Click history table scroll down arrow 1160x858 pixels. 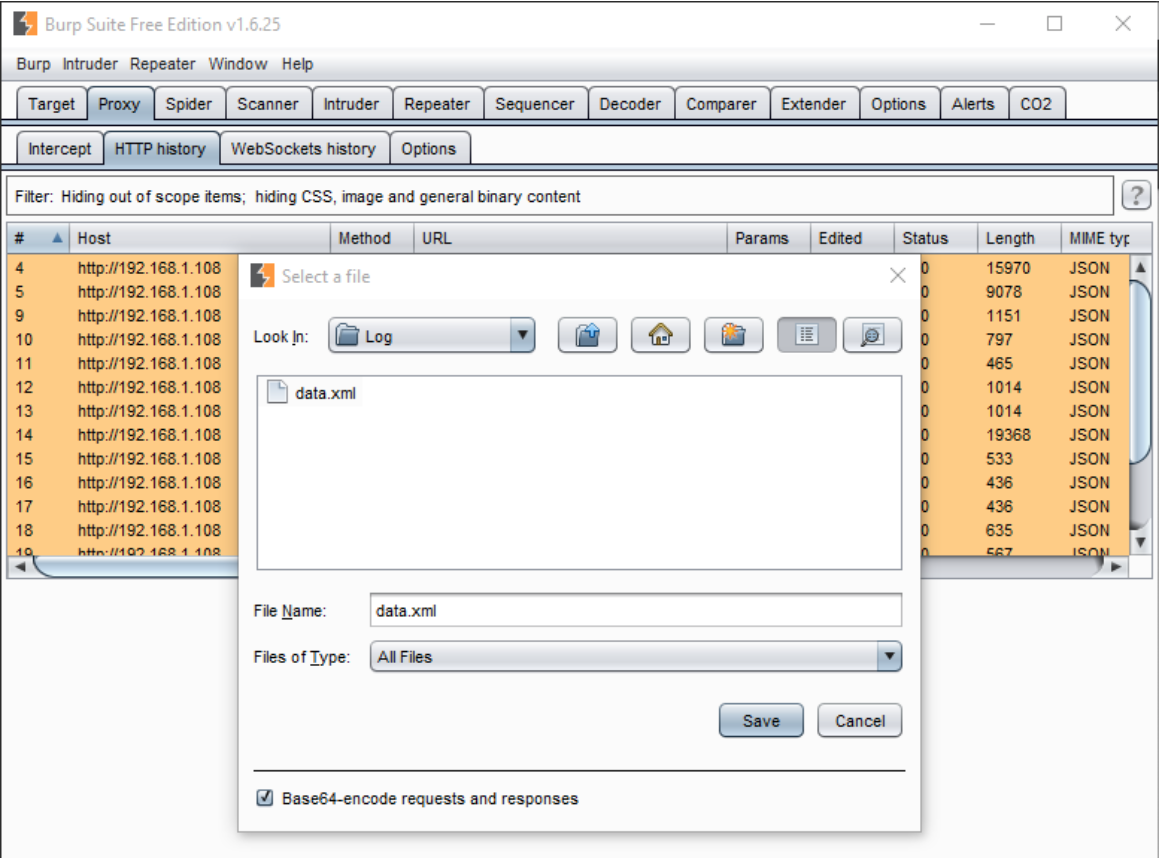pyautogui.click(x=1141, y=542)
